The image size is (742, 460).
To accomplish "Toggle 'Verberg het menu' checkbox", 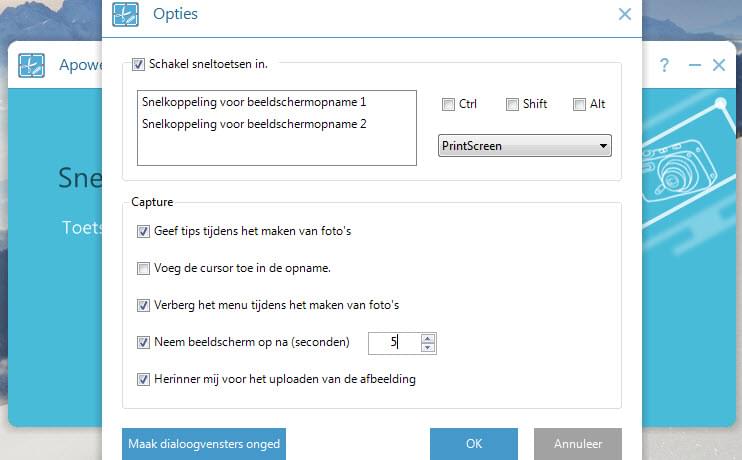I will coord(143,305).
